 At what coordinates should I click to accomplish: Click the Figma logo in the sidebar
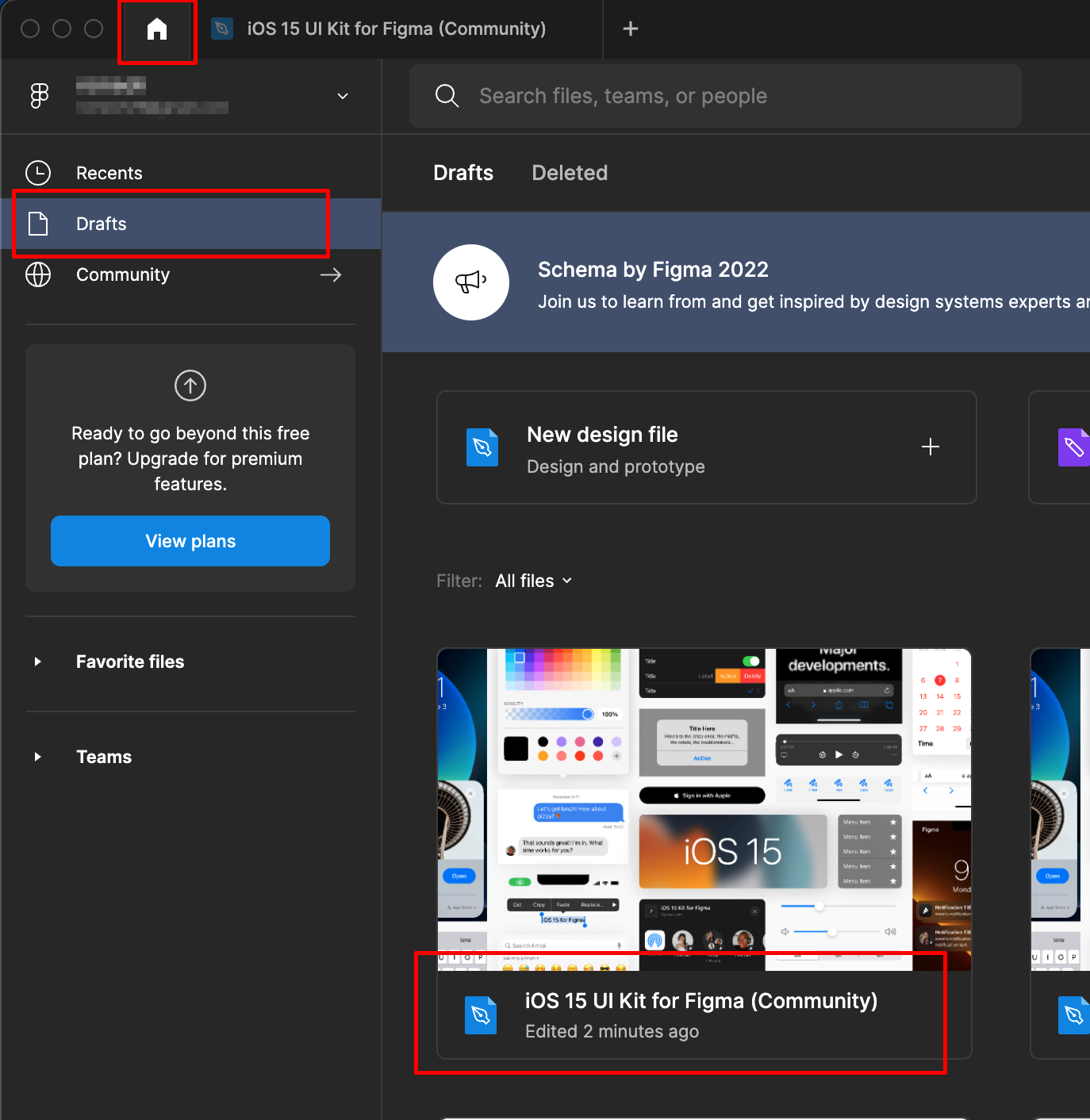point(39,95)
